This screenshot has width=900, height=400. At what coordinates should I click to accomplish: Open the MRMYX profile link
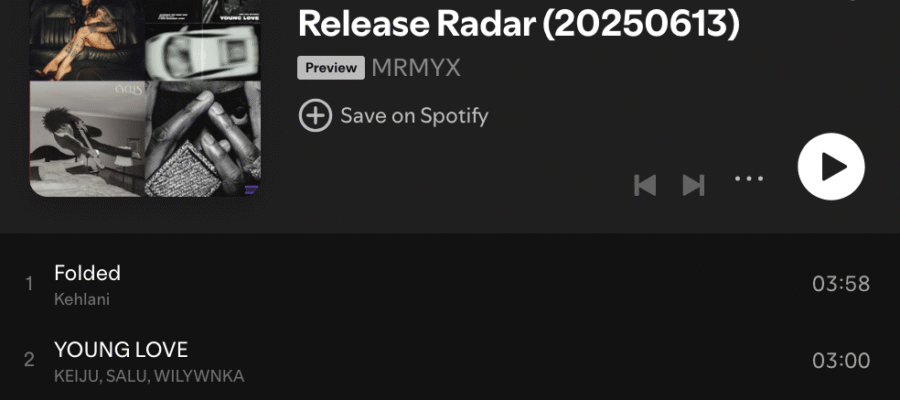(416, 68)
